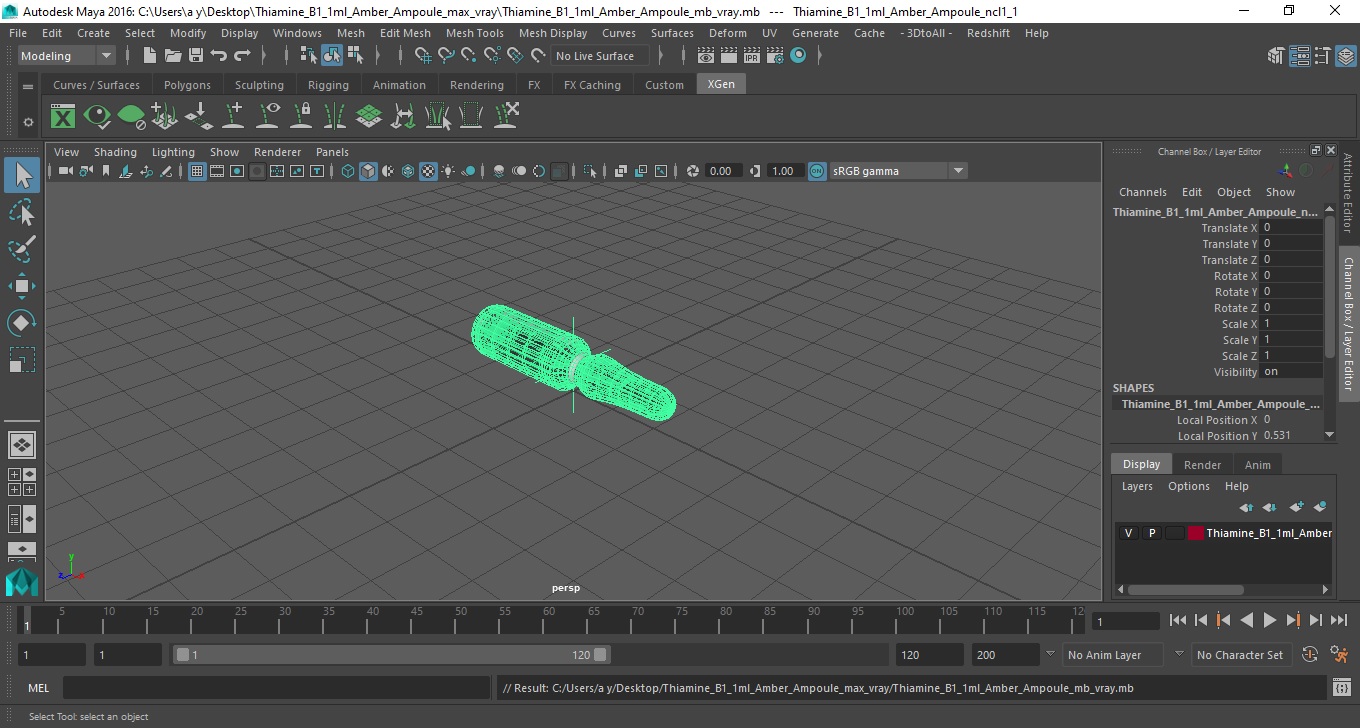This screenshot has height=728, width=1360.
Task: Expand the shelf menu with the lines icon
Action: coord(28,87)
